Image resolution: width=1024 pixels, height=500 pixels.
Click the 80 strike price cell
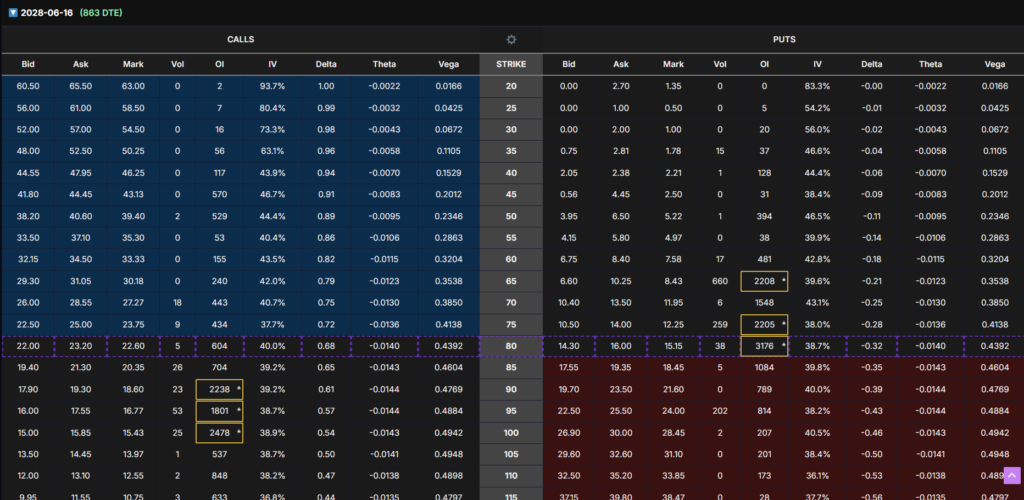tap(511, 346)
